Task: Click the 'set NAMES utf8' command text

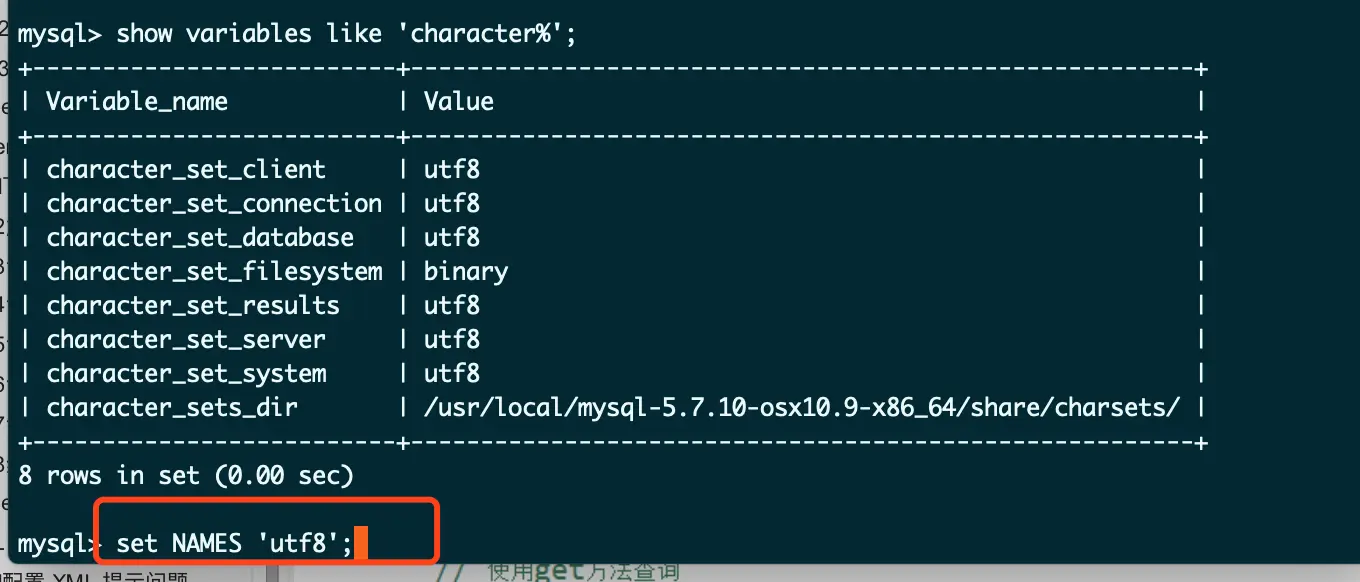Action: click(235, 544)
